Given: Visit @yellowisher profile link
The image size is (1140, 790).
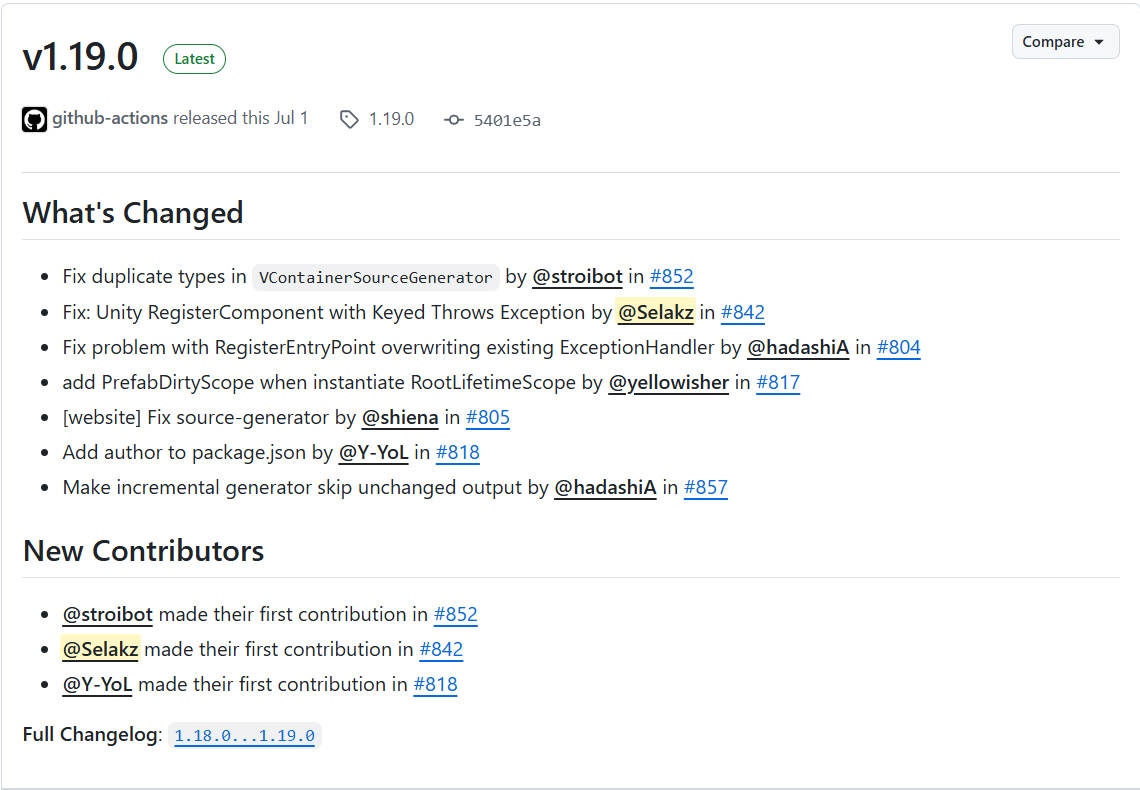Looking at the screenshot, I should [668, 383].
